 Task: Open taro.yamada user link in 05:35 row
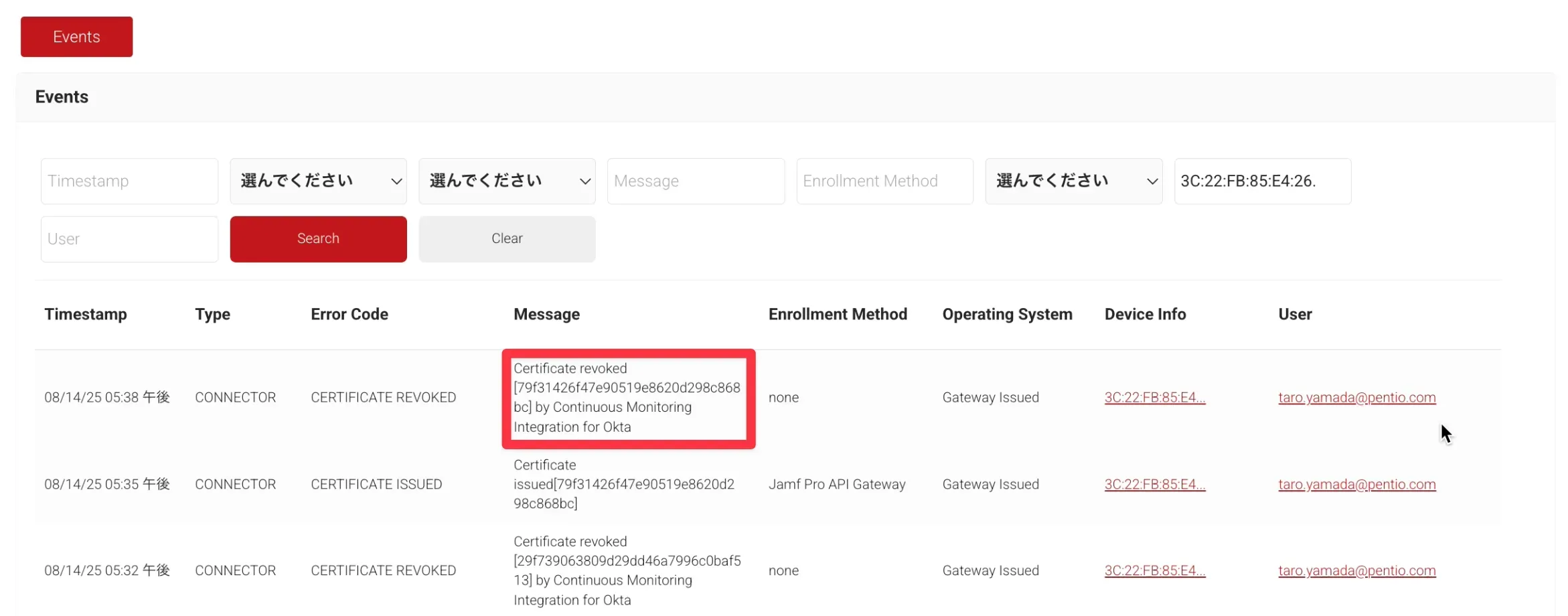(1356, 484)
